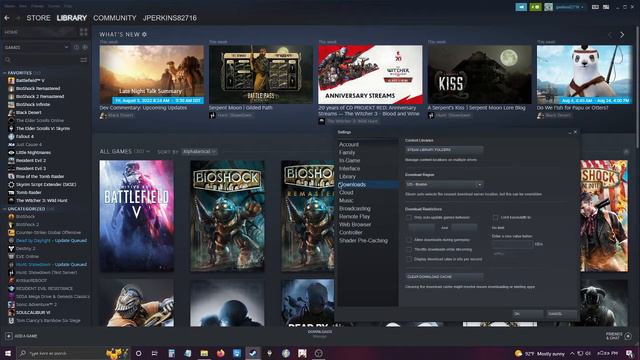Click Steam Library Folders button

444,150
